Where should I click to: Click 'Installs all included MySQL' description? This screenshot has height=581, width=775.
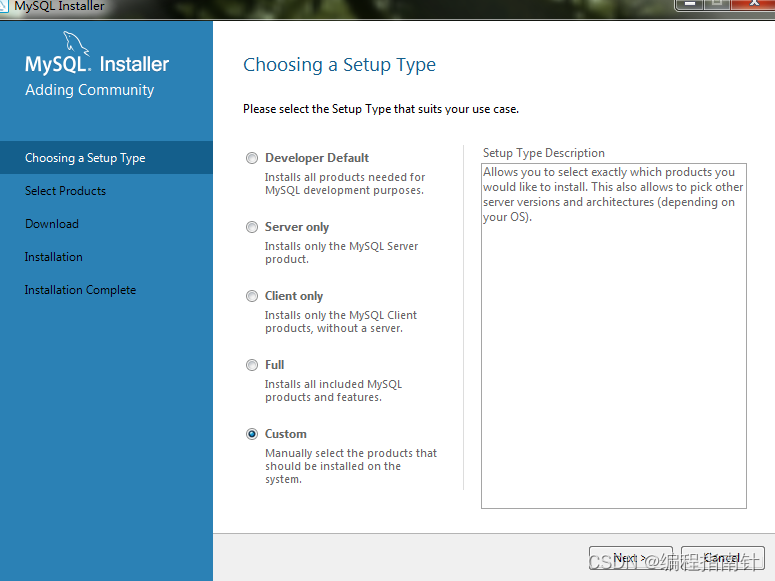[x=334, y=391]
